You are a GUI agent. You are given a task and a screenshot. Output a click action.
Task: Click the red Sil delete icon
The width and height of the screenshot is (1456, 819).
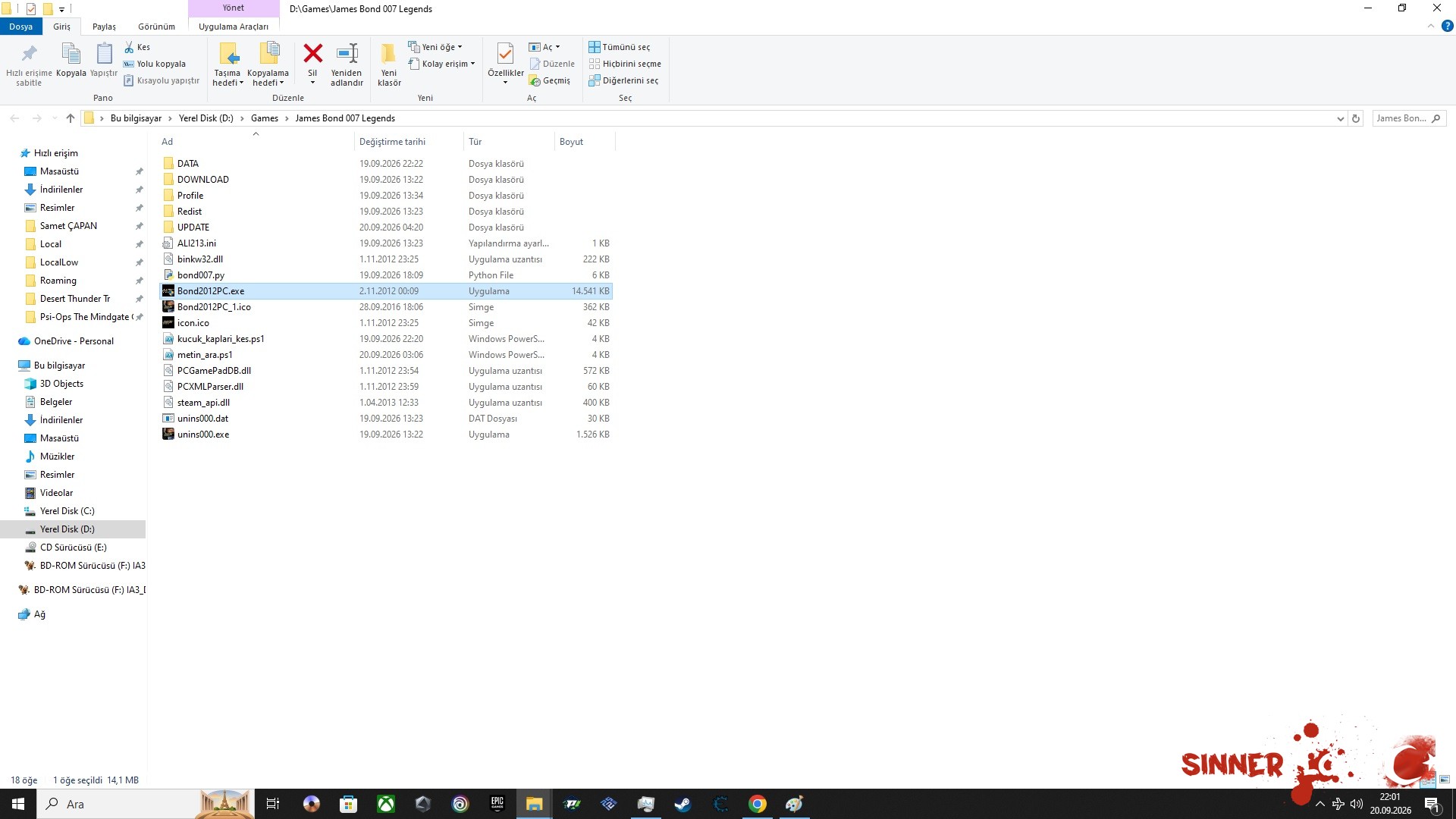pos(312,54)
